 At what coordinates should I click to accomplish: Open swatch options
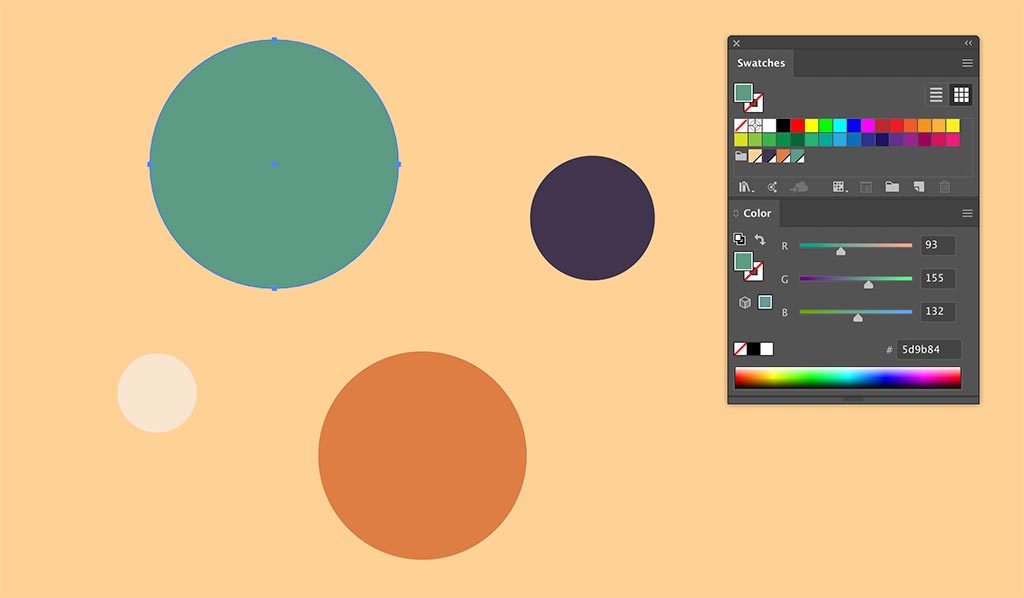tap(866, 186)
